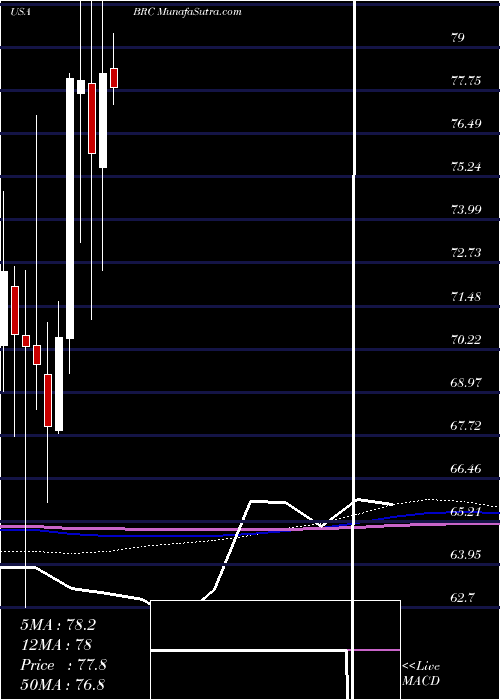This screenshot has height=700, width=500.
Task: Click the 66.46 price axis label
Action: (467, 468)
